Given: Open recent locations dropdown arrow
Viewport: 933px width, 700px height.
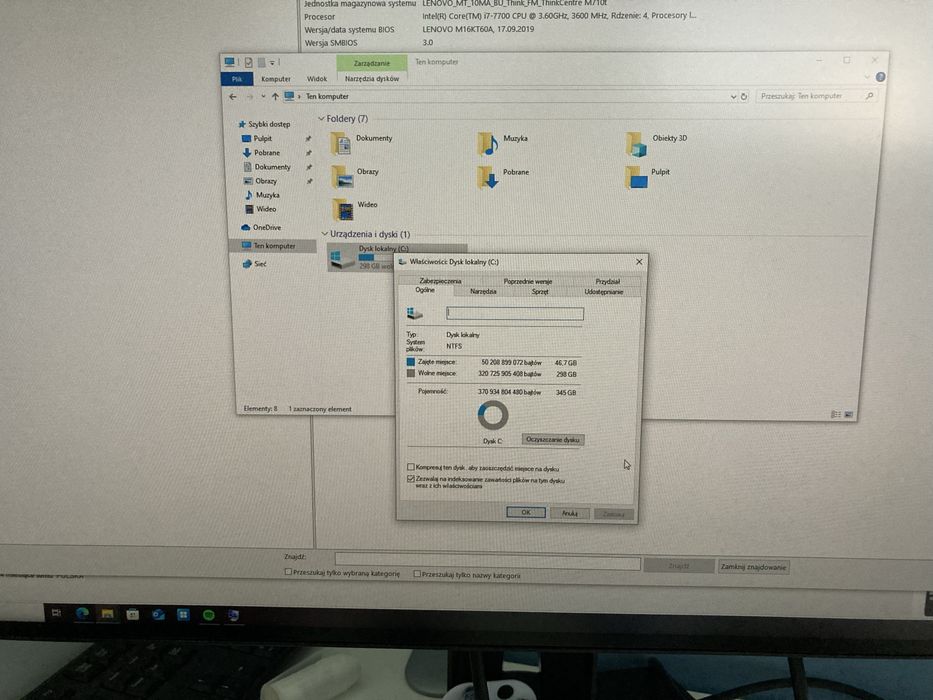Looking at the screenshot, I should [x=263, y=96].
